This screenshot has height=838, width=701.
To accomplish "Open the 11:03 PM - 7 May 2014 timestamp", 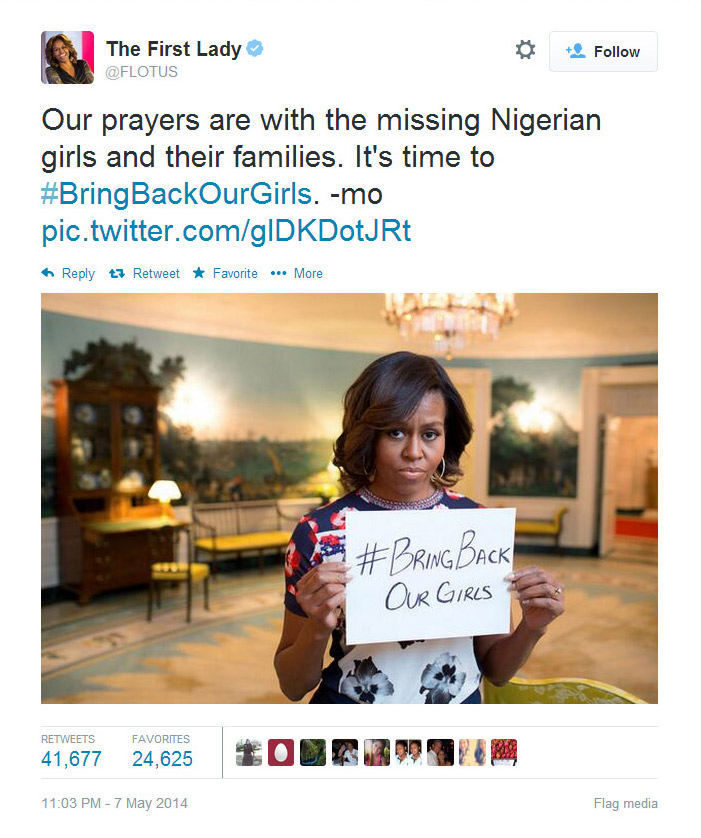I will pyautogui.click(x=114, y=803).
